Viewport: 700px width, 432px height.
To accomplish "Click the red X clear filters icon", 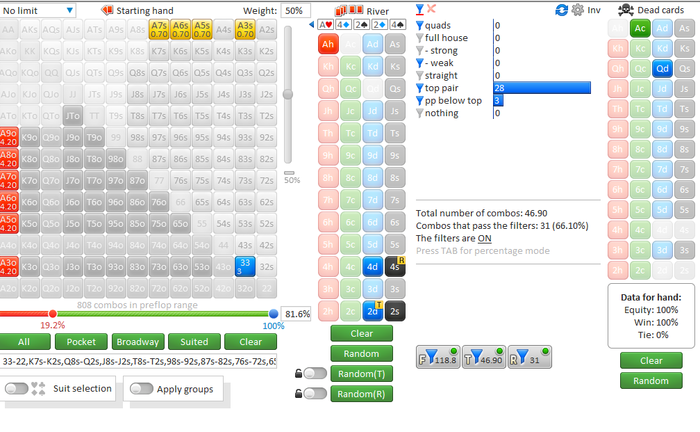I will click(431, 8).
